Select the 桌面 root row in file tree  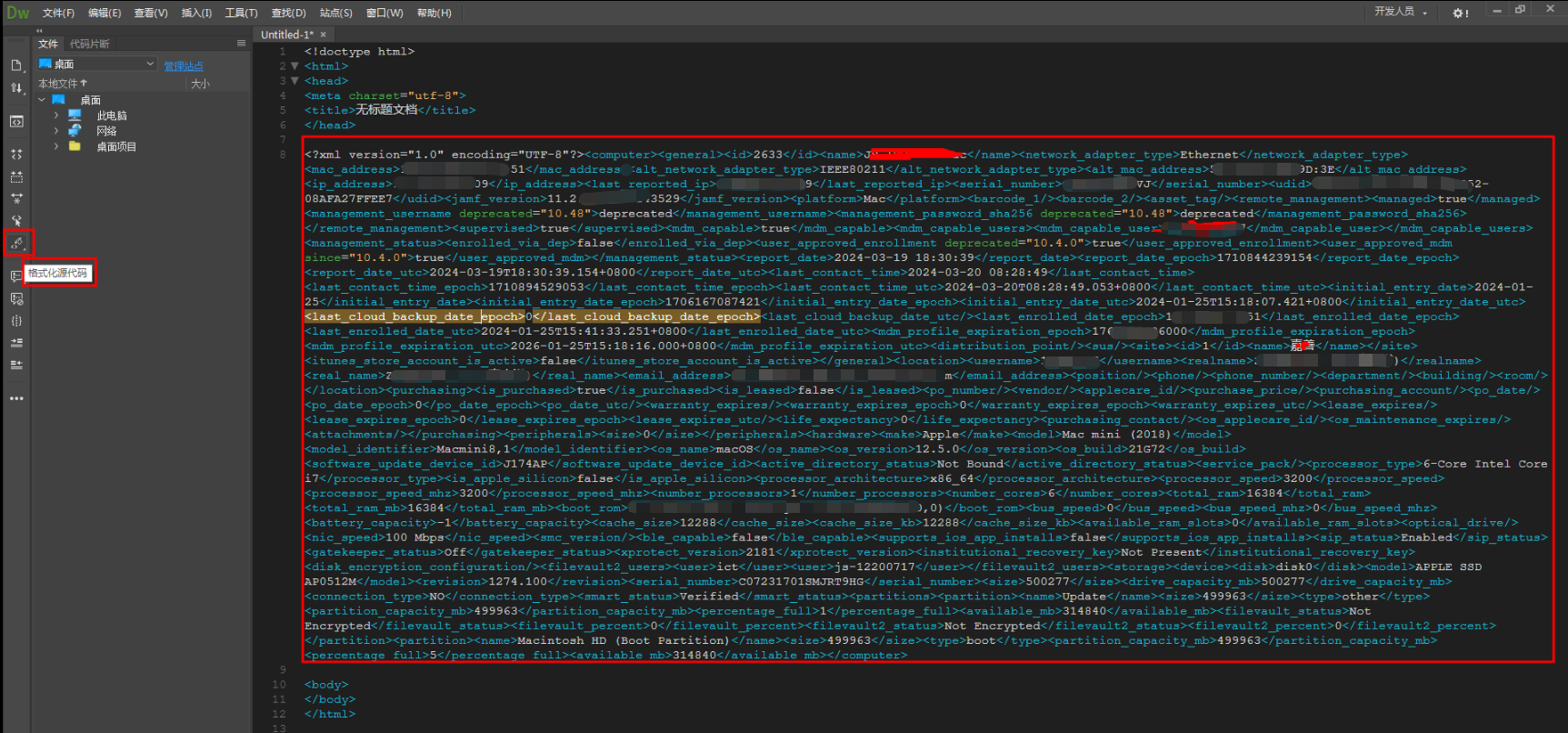click(x=90, y=100)
